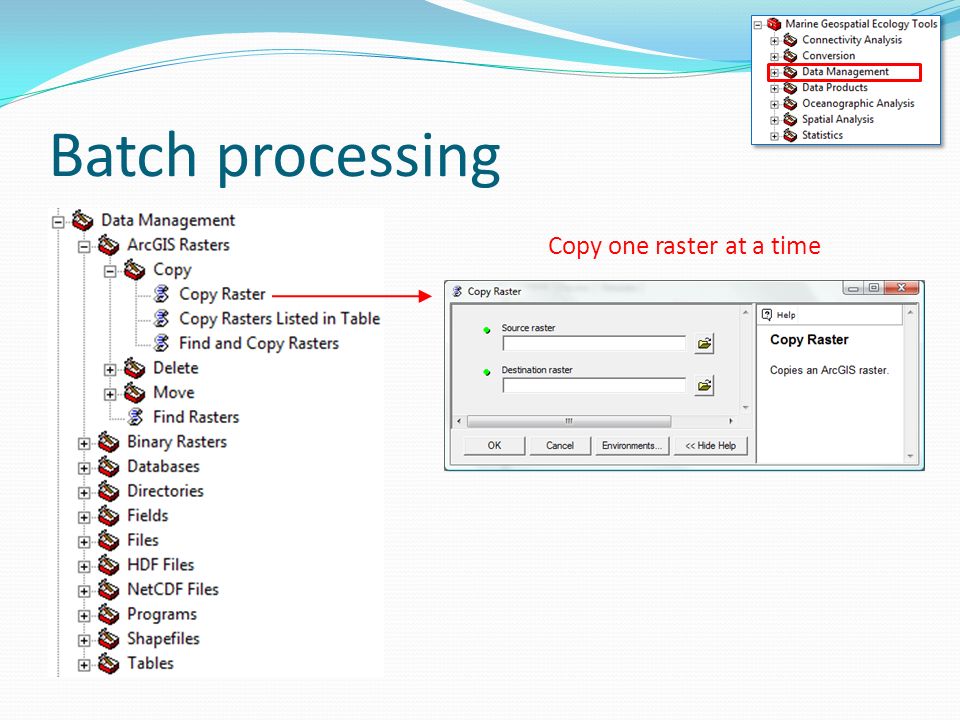Click the Programs toolset icon
Image resolution: width=960 pixels, height=720 pixels.
coord(108,614)
